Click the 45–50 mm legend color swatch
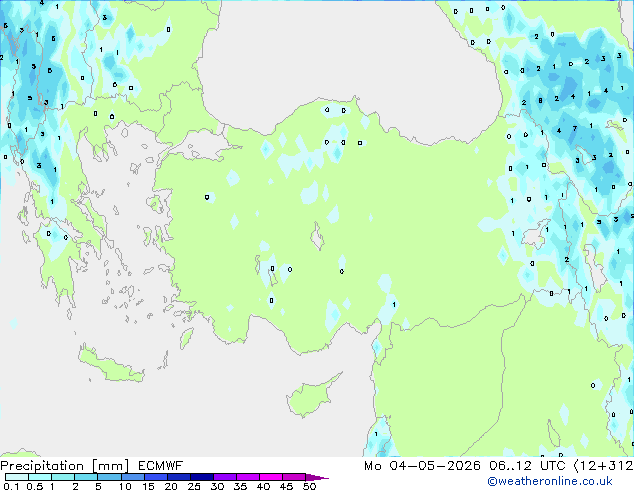634x490 pixels. (x=294, y=477)
